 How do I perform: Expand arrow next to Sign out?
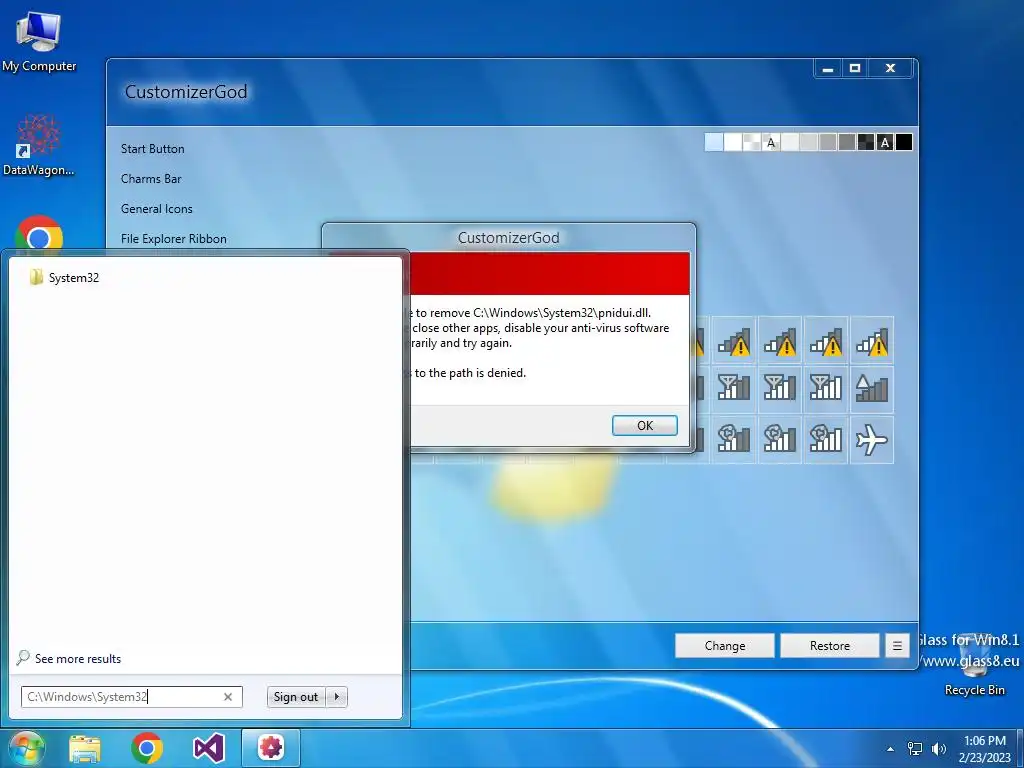pos(336,697)
